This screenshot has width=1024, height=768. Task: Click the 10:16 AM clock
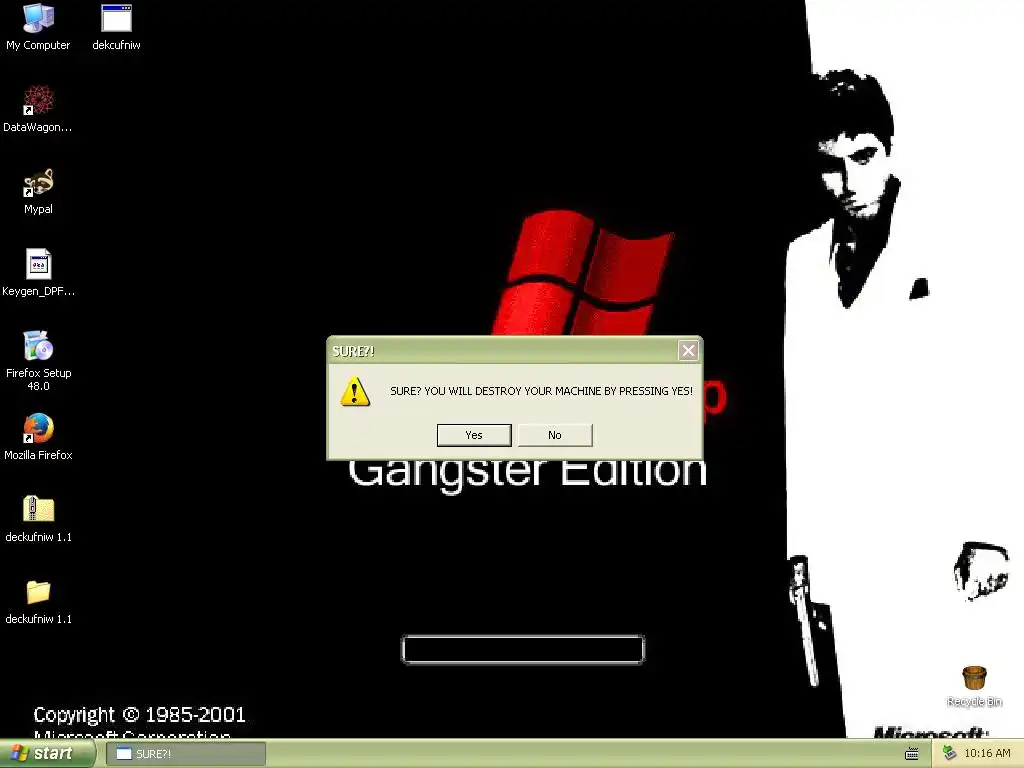coord(987,754)
